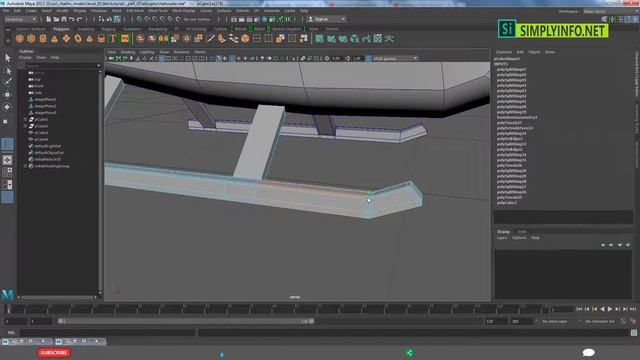Image resolution: width=640 pixels, height=360 pixels.
Task: Open the Sign In dropdown
Action: coord(327,19)
